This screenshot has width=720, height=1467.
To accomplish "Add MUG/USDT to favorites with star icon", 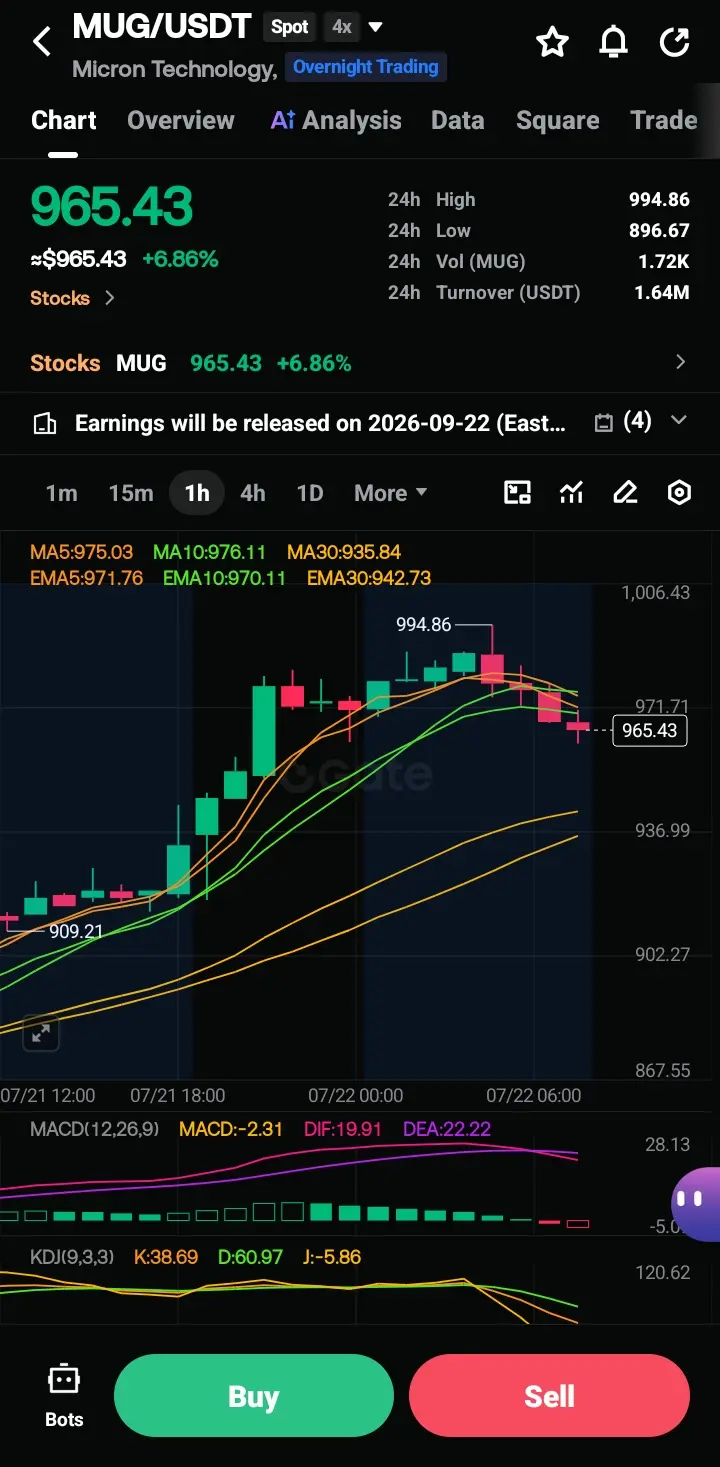I will point(552,42).
